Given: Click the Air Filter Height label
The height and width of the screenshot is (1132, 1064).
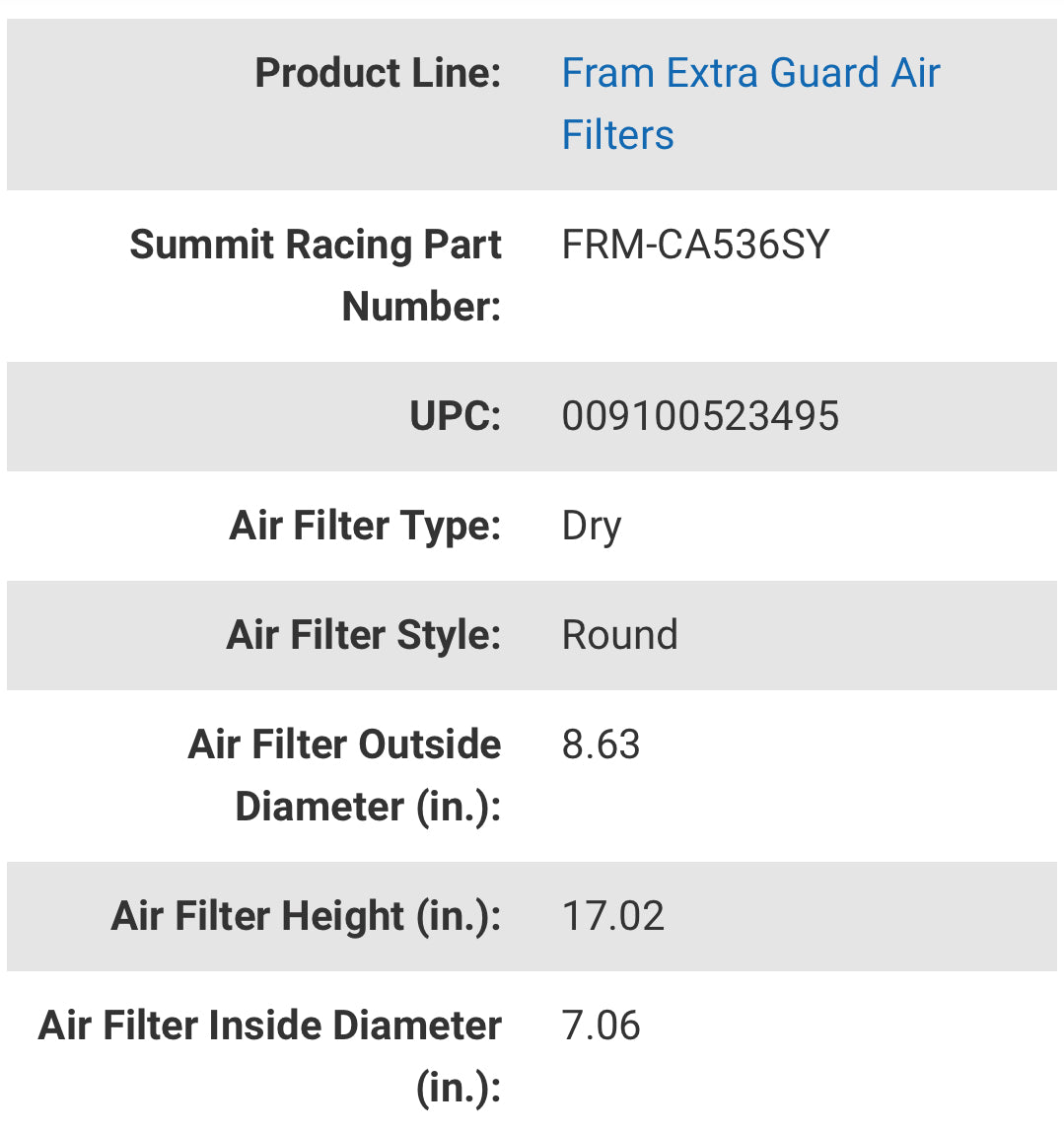Looking at the screenshot, I should point(306,916).
